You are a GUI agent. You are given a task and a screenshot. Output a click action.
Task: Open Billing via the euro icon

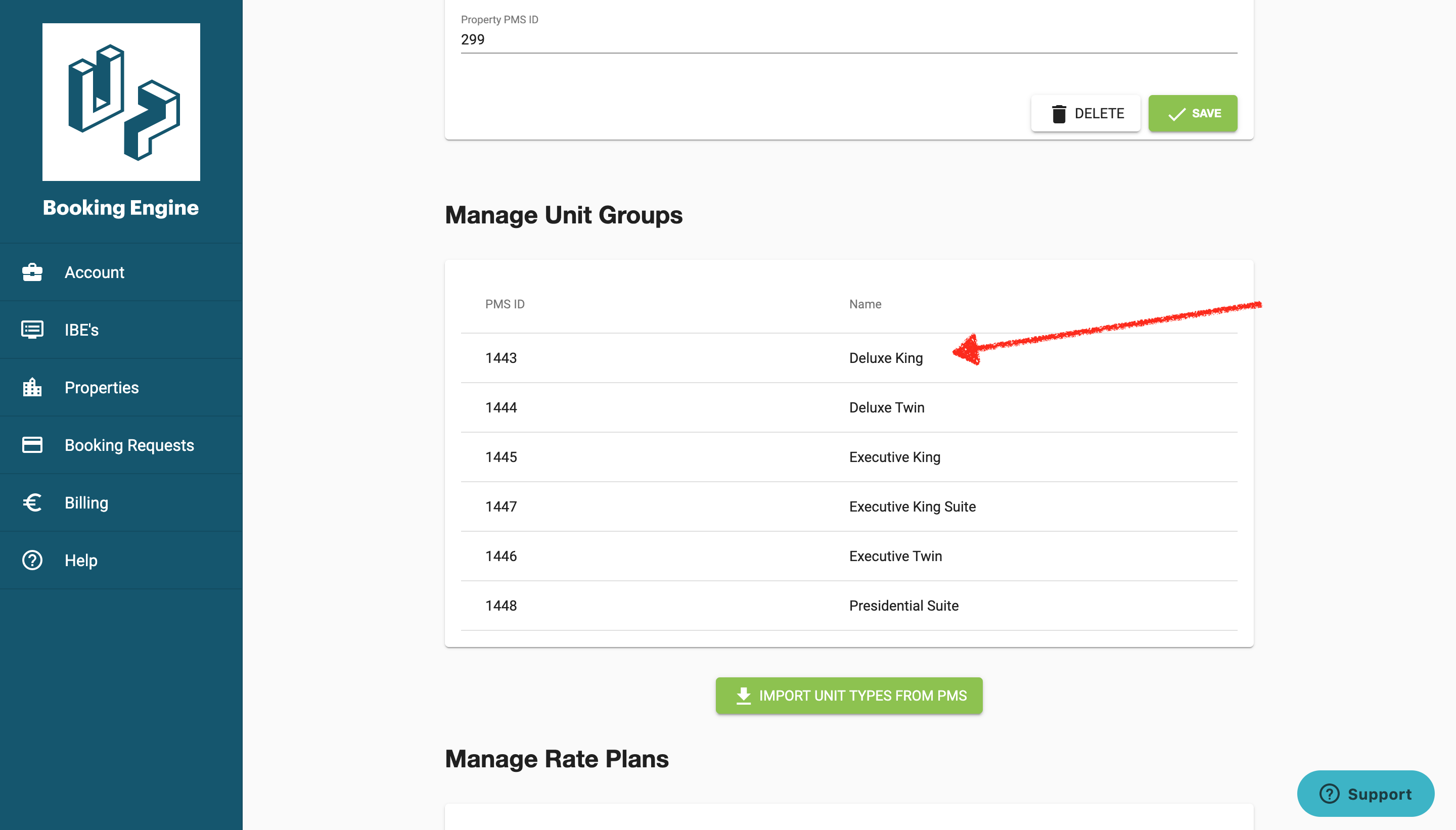pyautogui.click(x=32, y=502)
